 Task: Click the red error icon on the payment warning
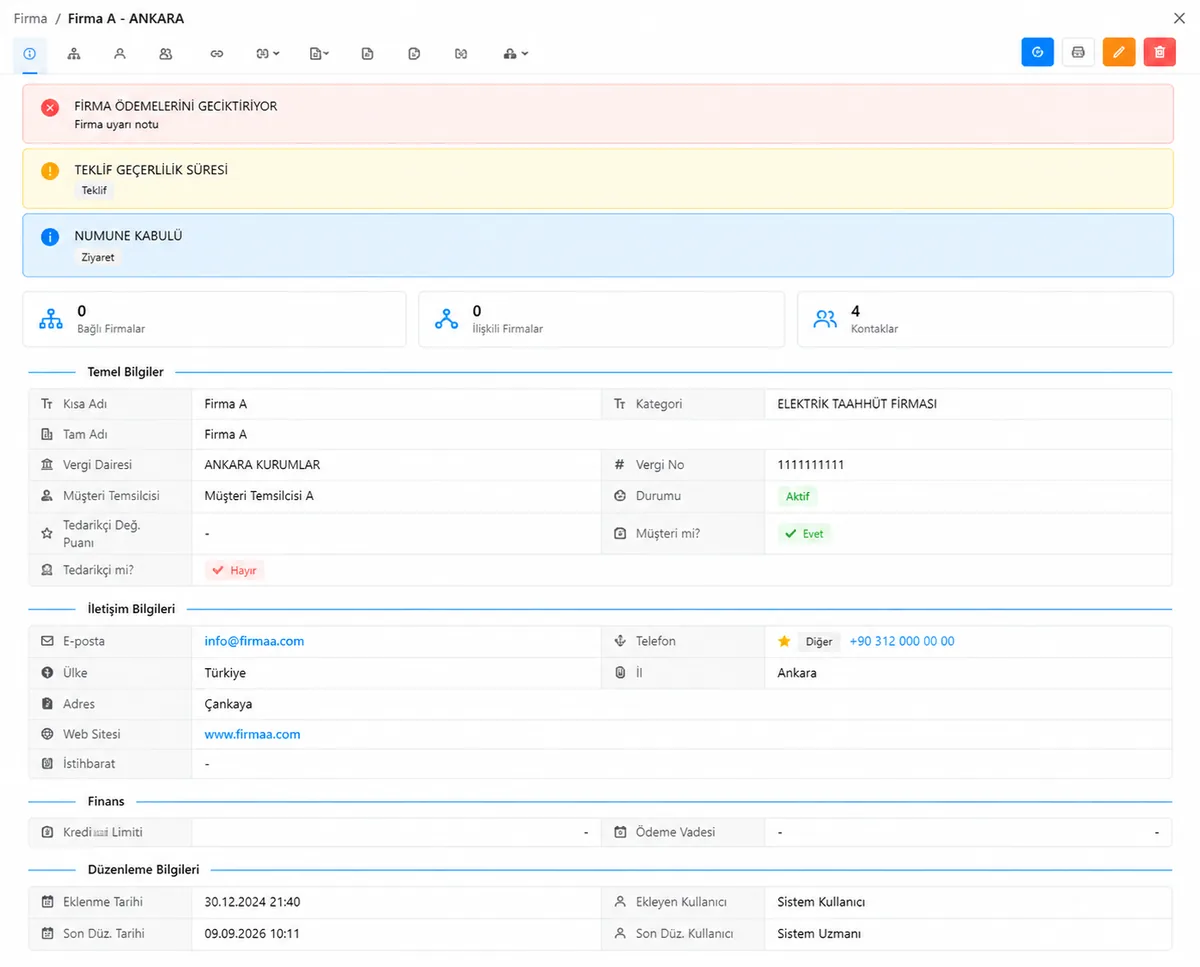pyautogui.click(x=50, y=107)
